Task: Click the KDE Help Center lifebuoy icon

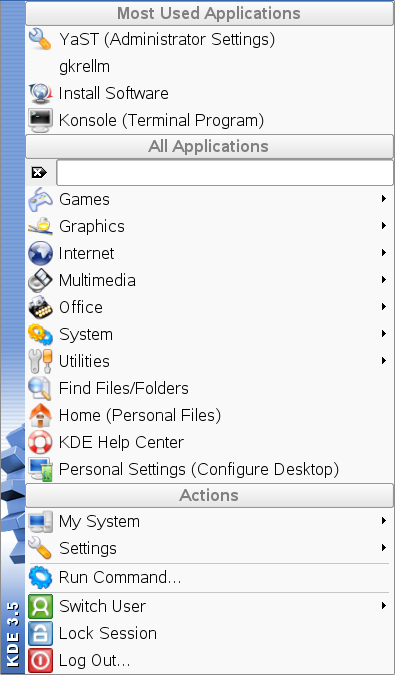Action: point(40,442)
